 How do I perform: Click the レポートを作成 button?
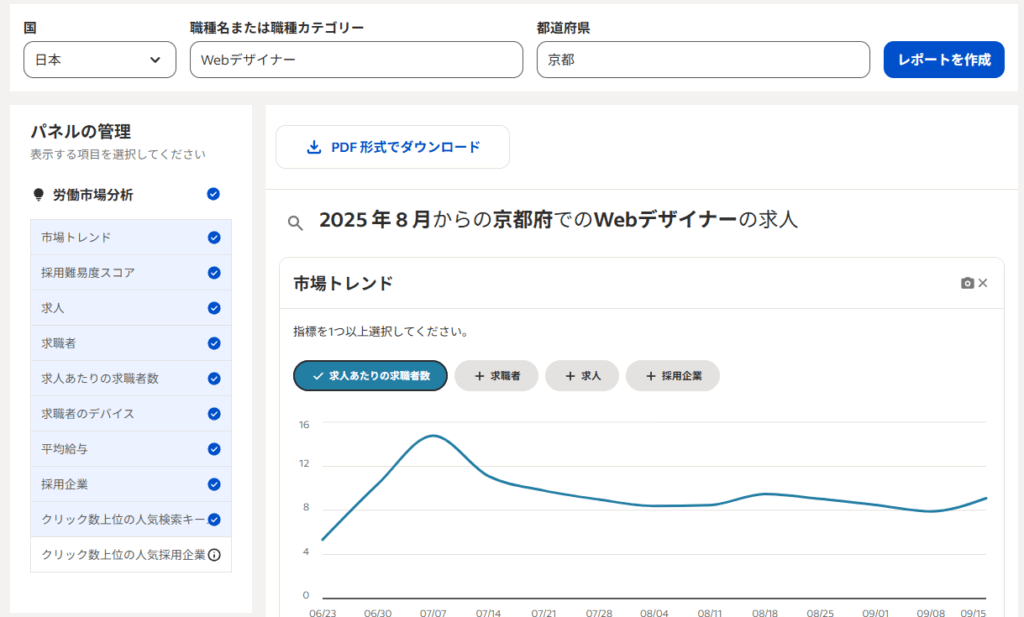943,60
